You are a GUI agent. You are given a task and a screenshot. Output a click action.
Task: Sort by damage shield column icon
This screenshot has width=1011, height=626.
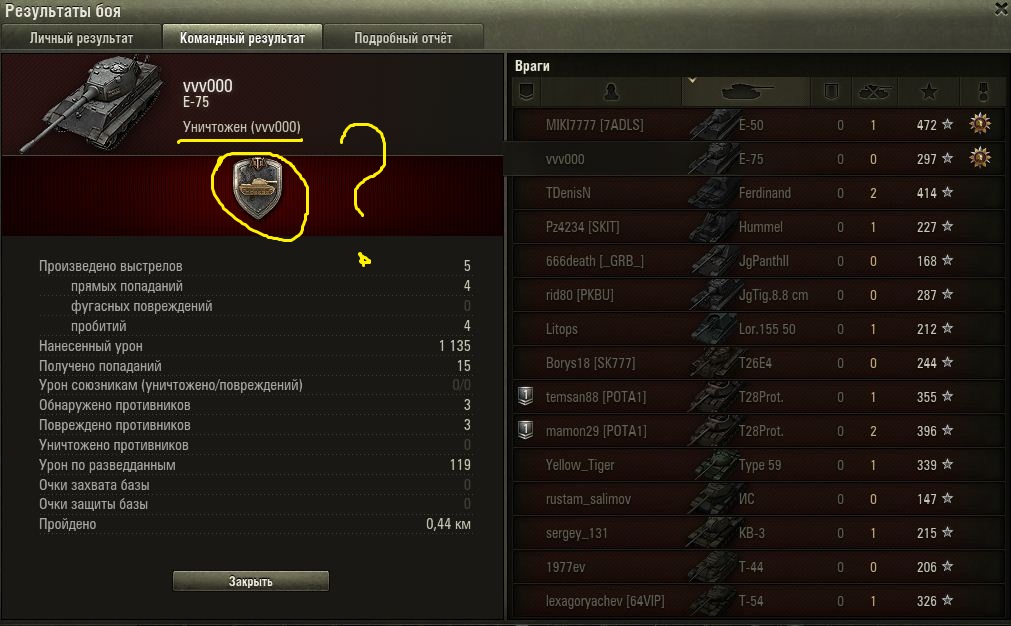(x=831, y=92)
